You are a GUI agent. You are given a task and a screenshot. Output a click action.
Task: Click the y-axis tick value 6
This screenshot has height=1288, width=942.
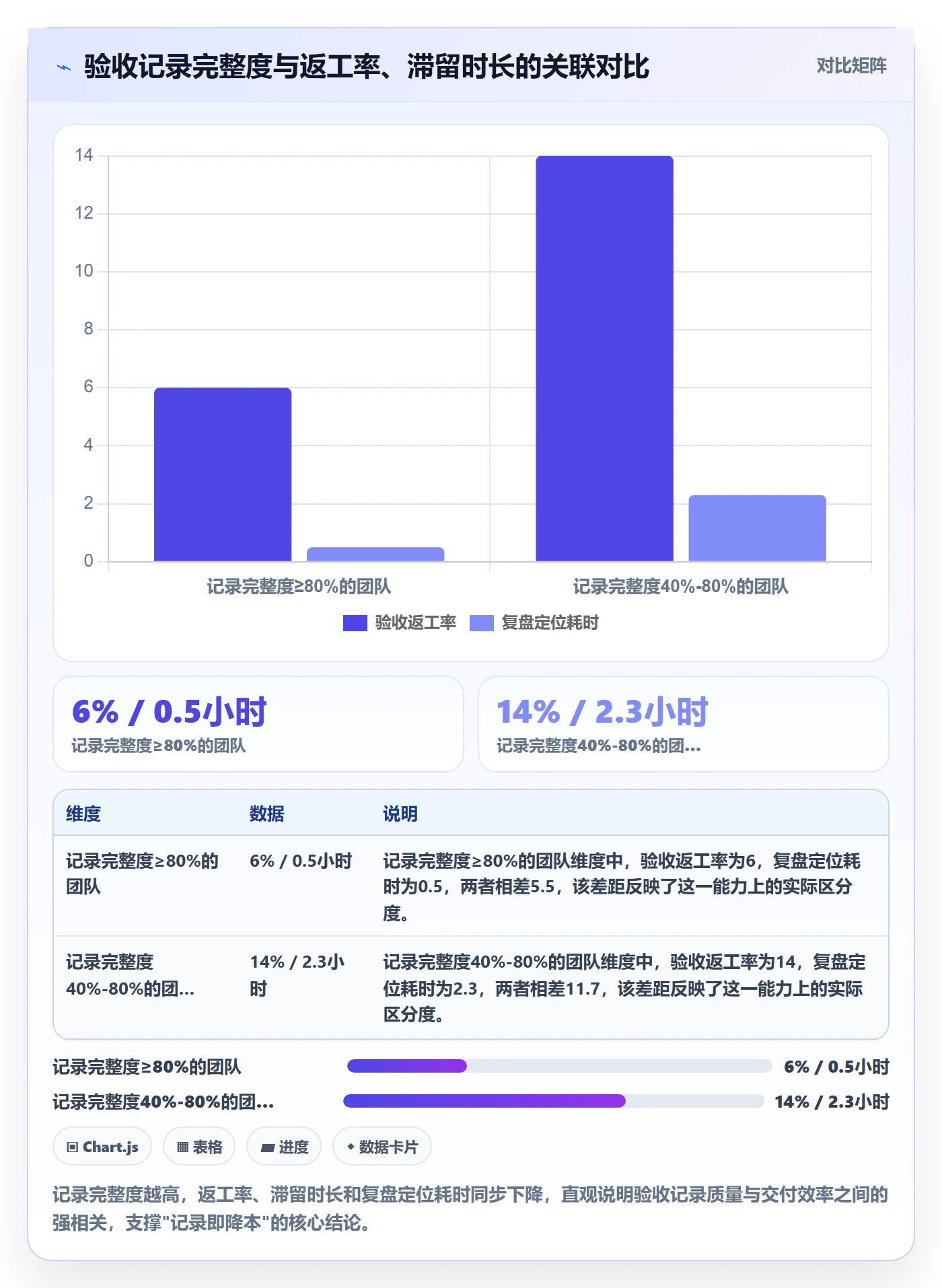coord(88,387)
